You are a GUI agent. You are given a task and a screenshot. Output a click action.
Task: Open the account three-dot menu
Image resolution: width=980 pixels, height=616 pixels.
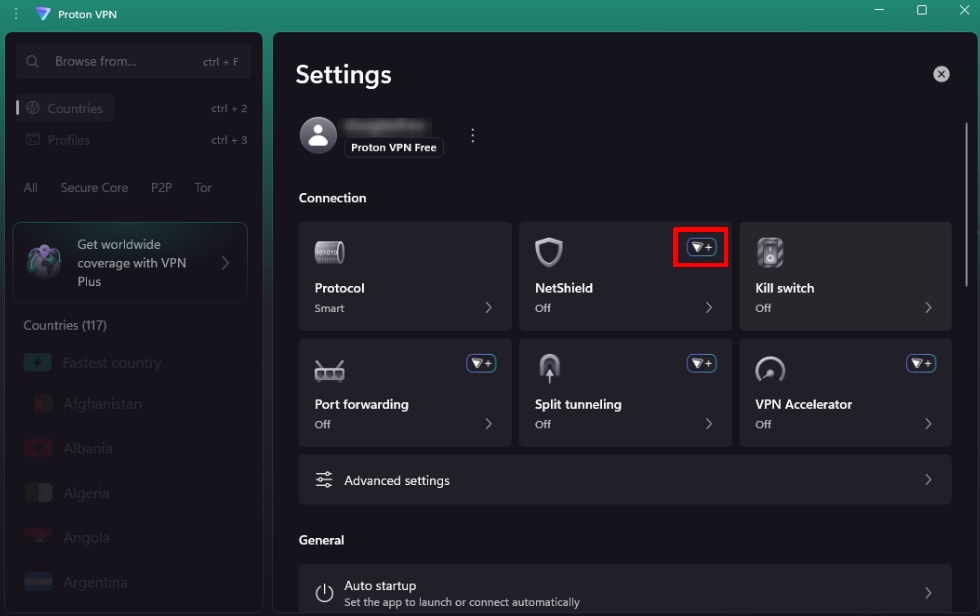click(472, 135)
